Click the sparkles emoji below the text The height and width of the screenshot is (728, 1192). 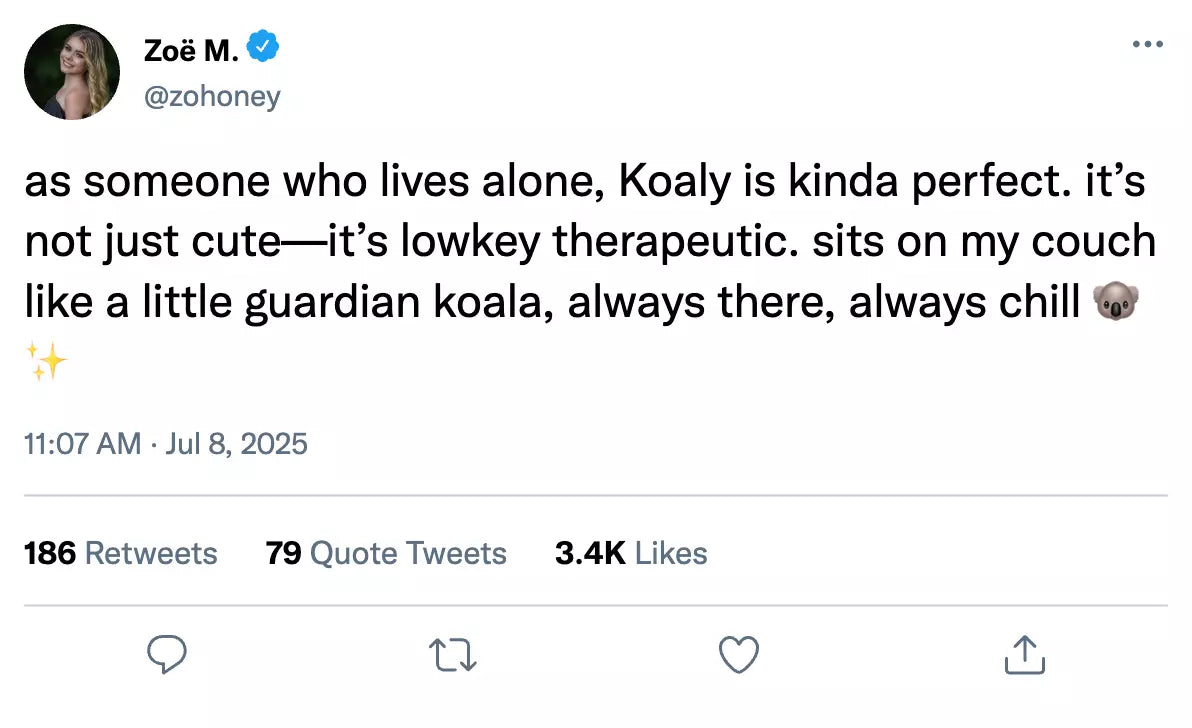coord(46,362)
